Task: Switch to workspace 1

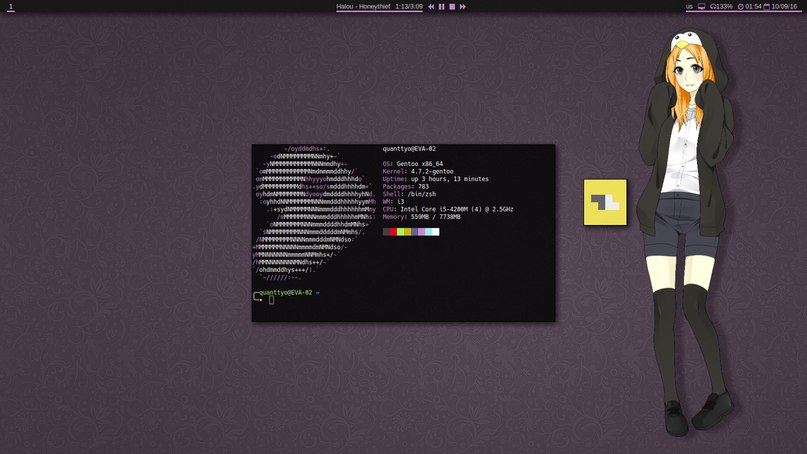Action: (10, 6)
